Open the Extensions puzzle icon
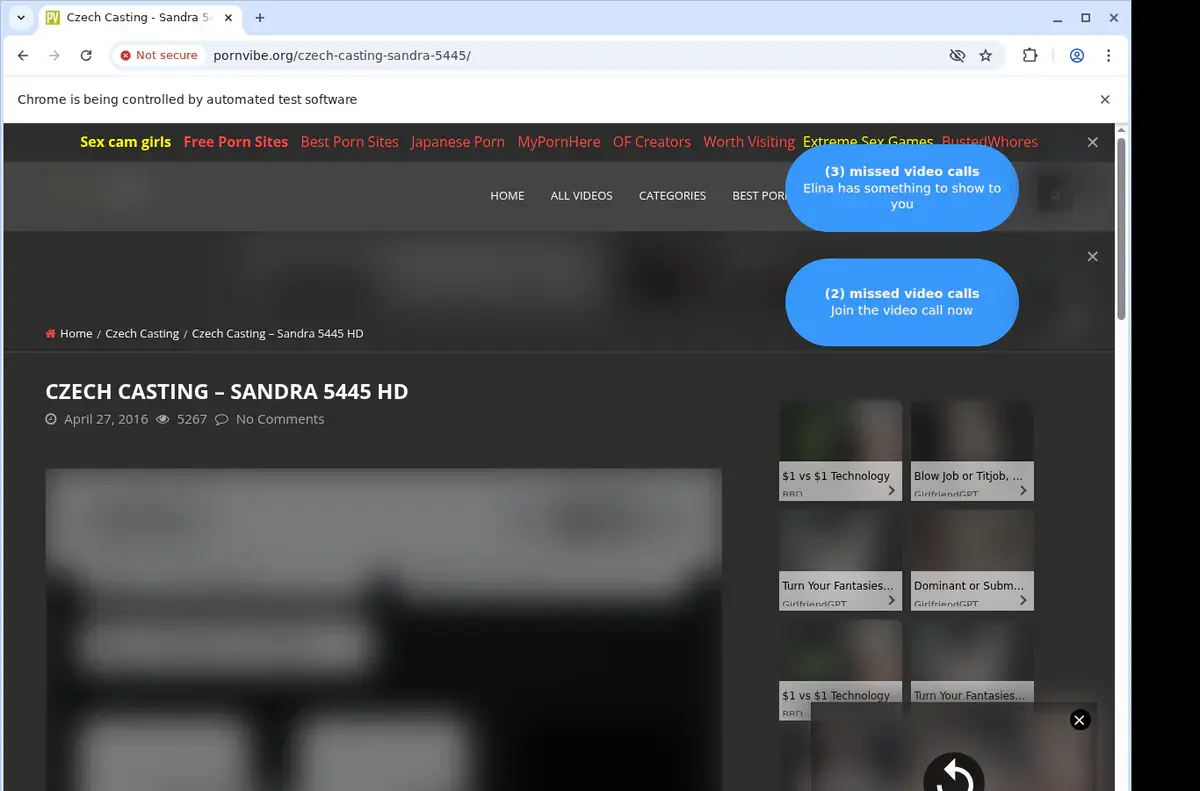Viewport: 1200px width, 791px height. coord(1030,56)
